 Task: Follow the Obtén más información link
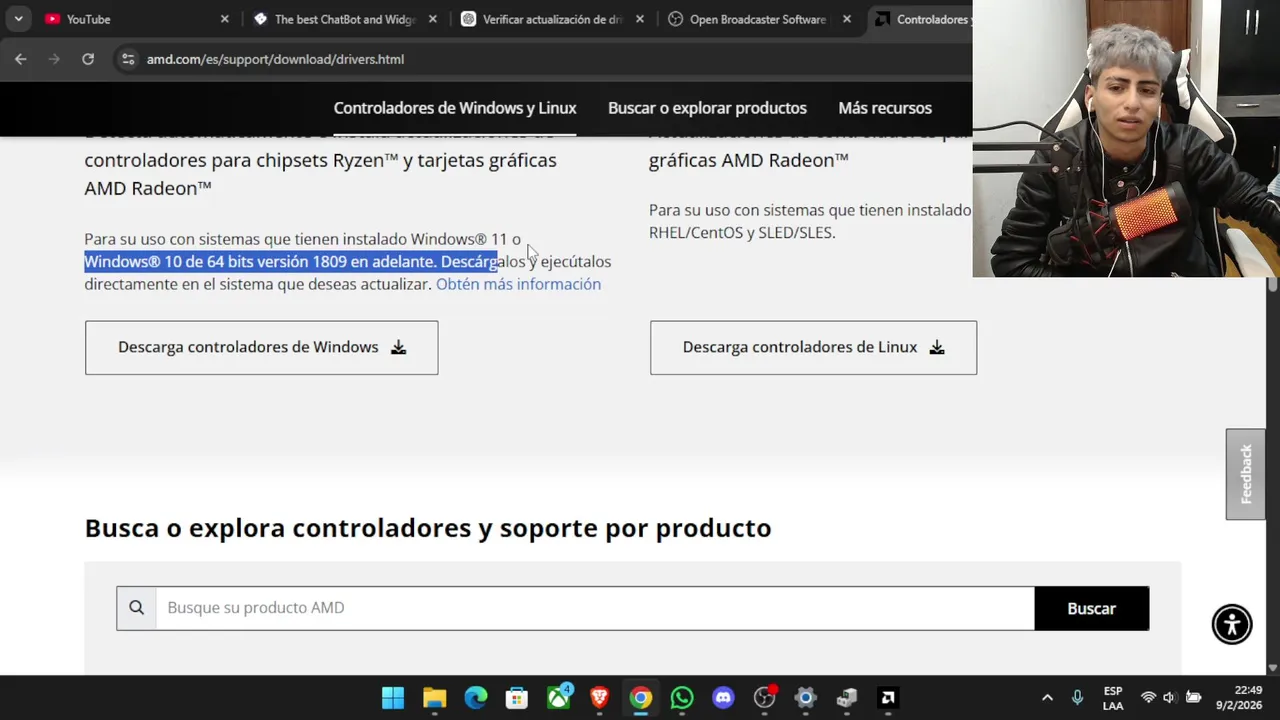click(x=518, y=284)
